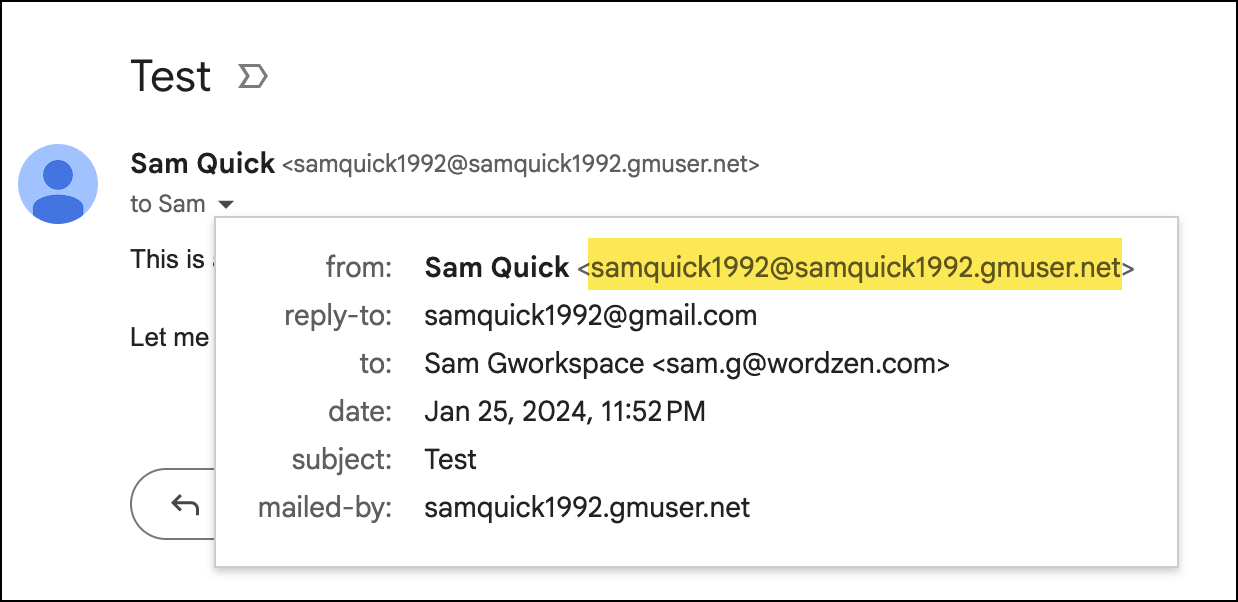Click the "mailed-by:" field label

325,507
